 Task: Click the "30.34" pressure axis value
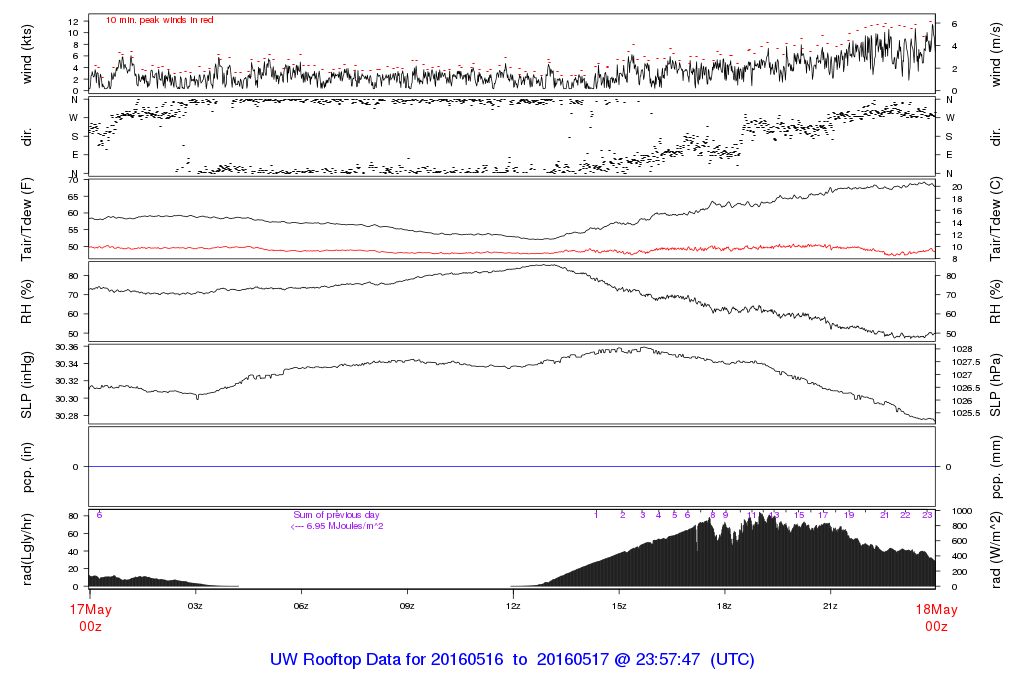coord(67,364)
